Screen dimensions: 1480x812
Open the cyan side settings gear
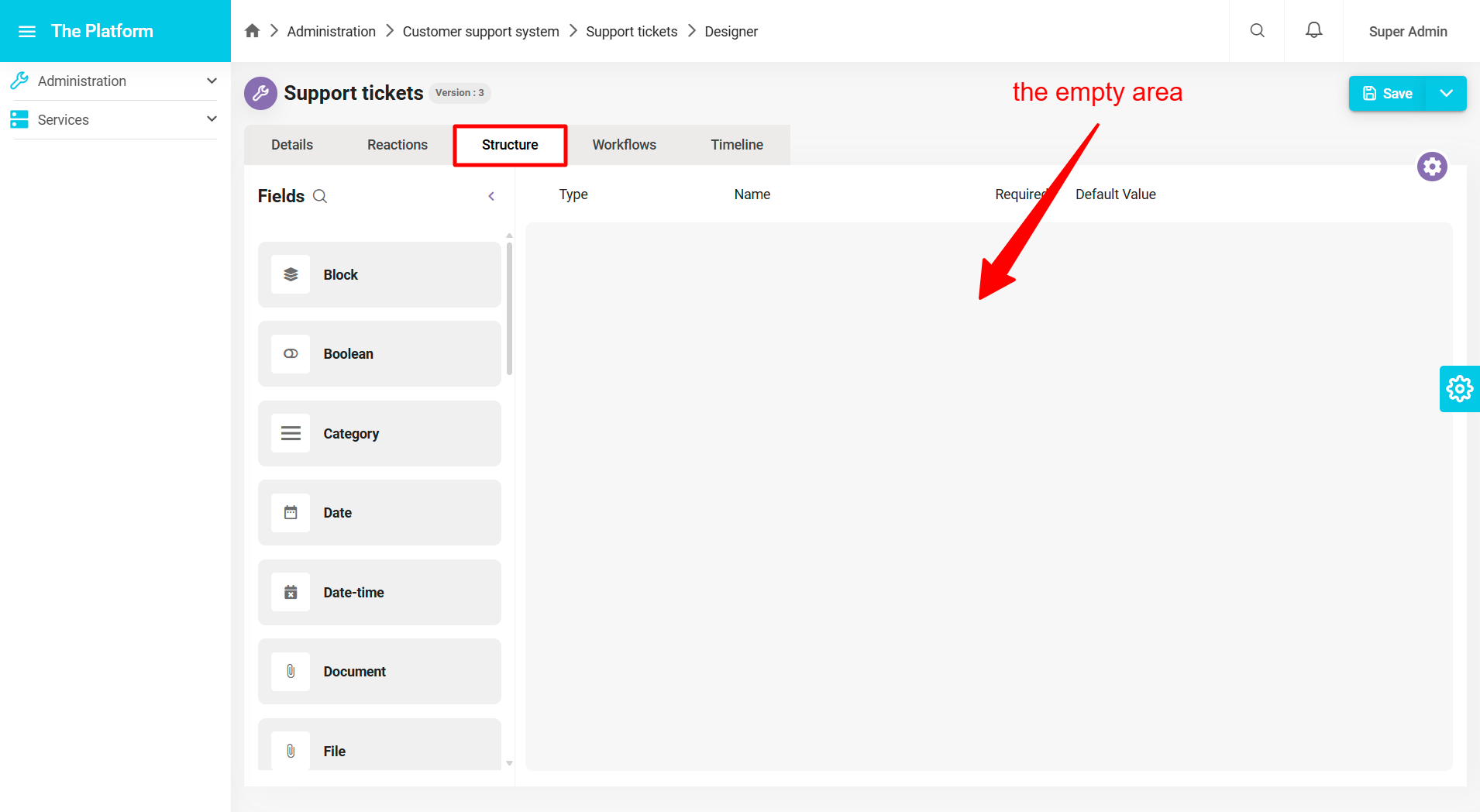(1459, 389)
